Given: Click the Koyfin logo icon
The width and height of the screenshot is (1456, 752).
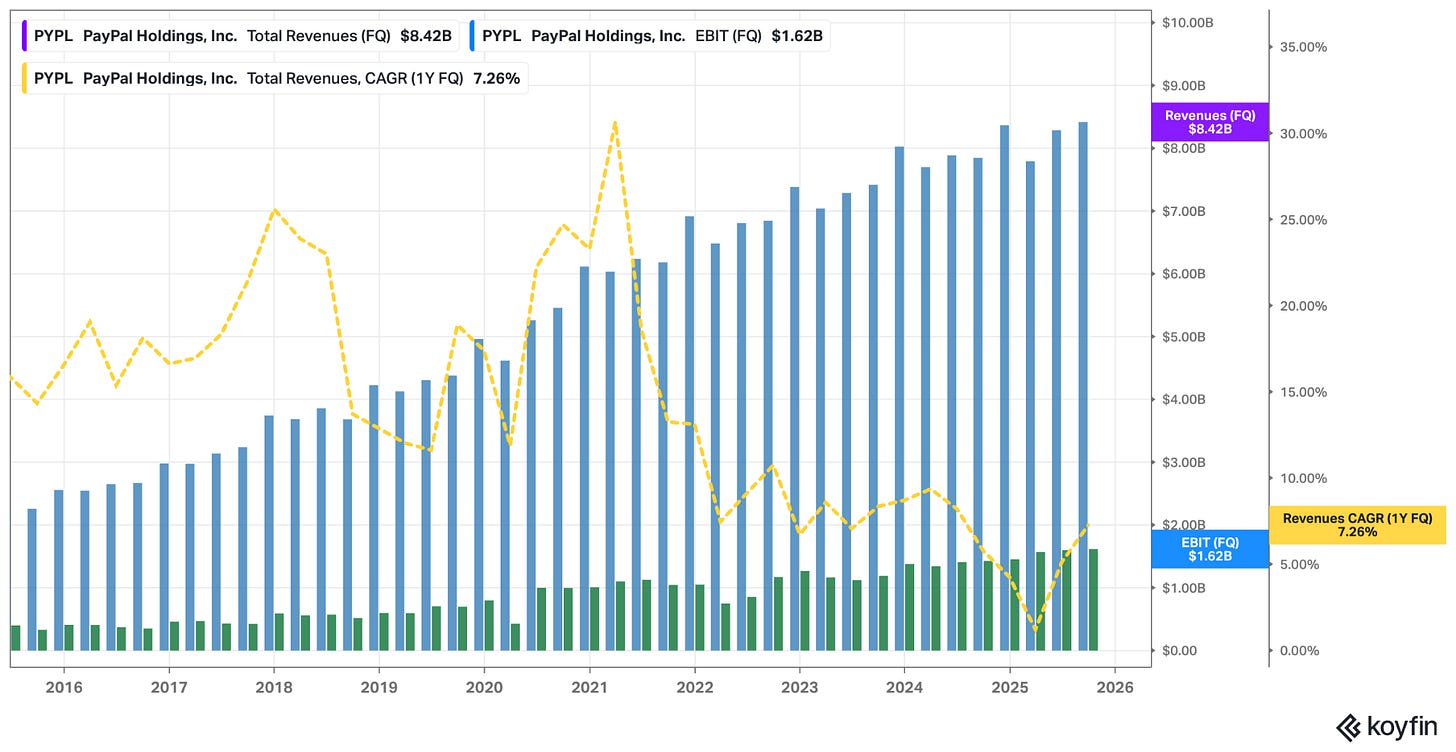Looking at the screenshot, I should (x=1349, y=728).
